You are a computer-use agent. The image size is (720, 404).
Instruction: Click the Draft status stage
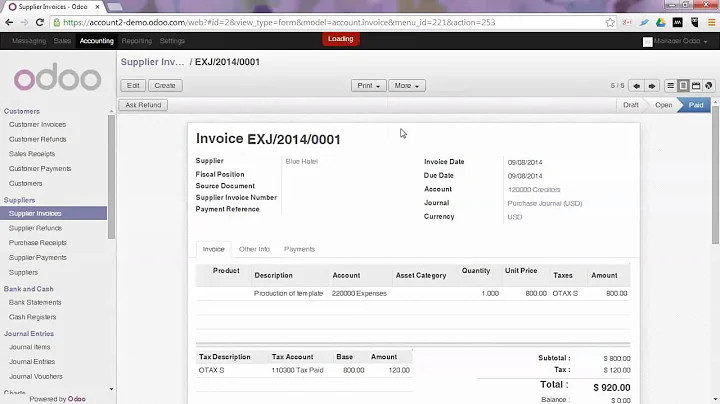click(x=630, y=105)
